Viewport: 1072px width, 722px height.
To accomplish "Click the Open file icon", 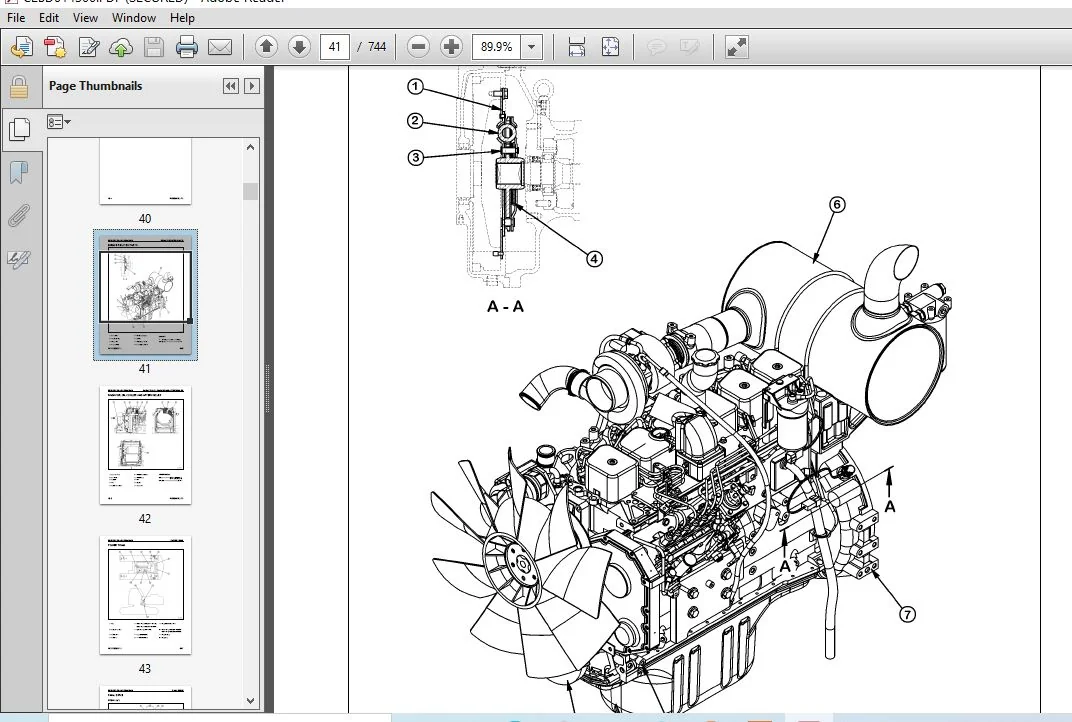I will point(22,47).
